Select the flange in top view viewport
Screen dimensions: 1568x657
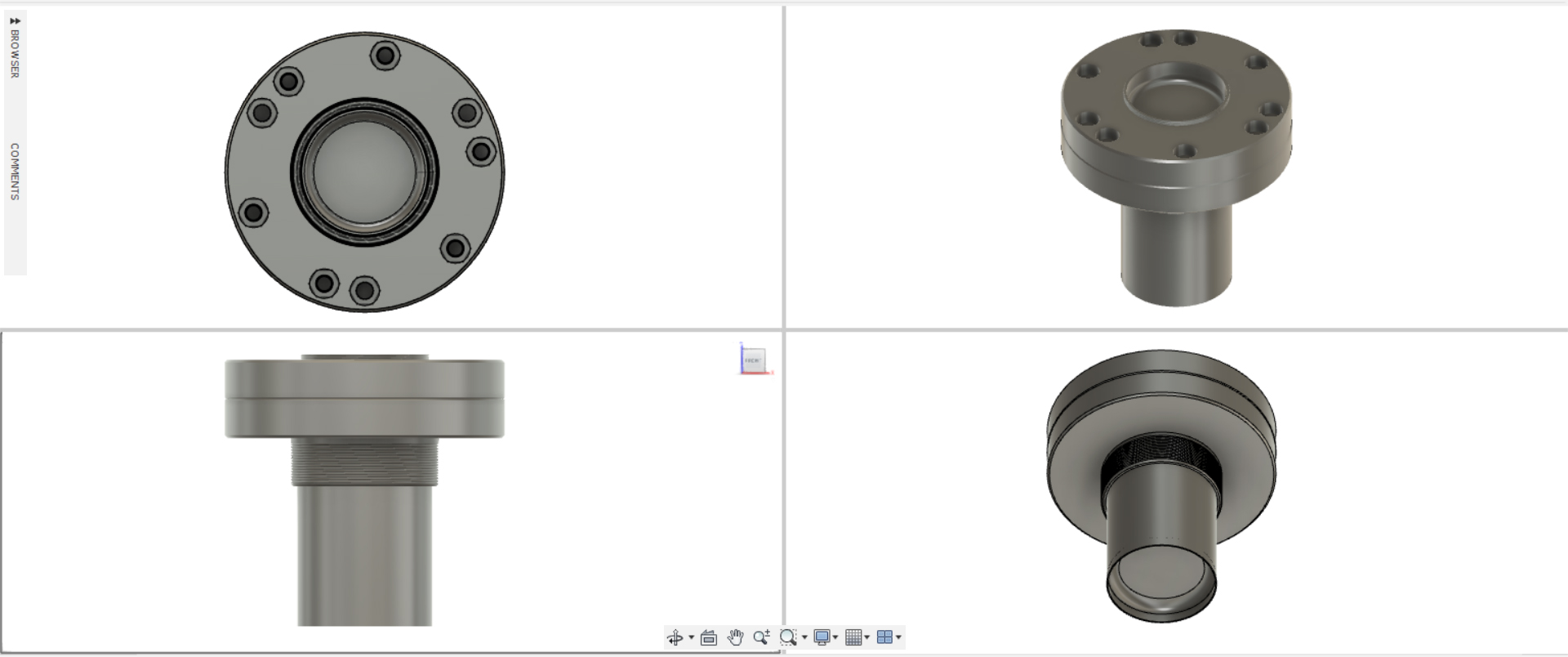click(365, 172)
